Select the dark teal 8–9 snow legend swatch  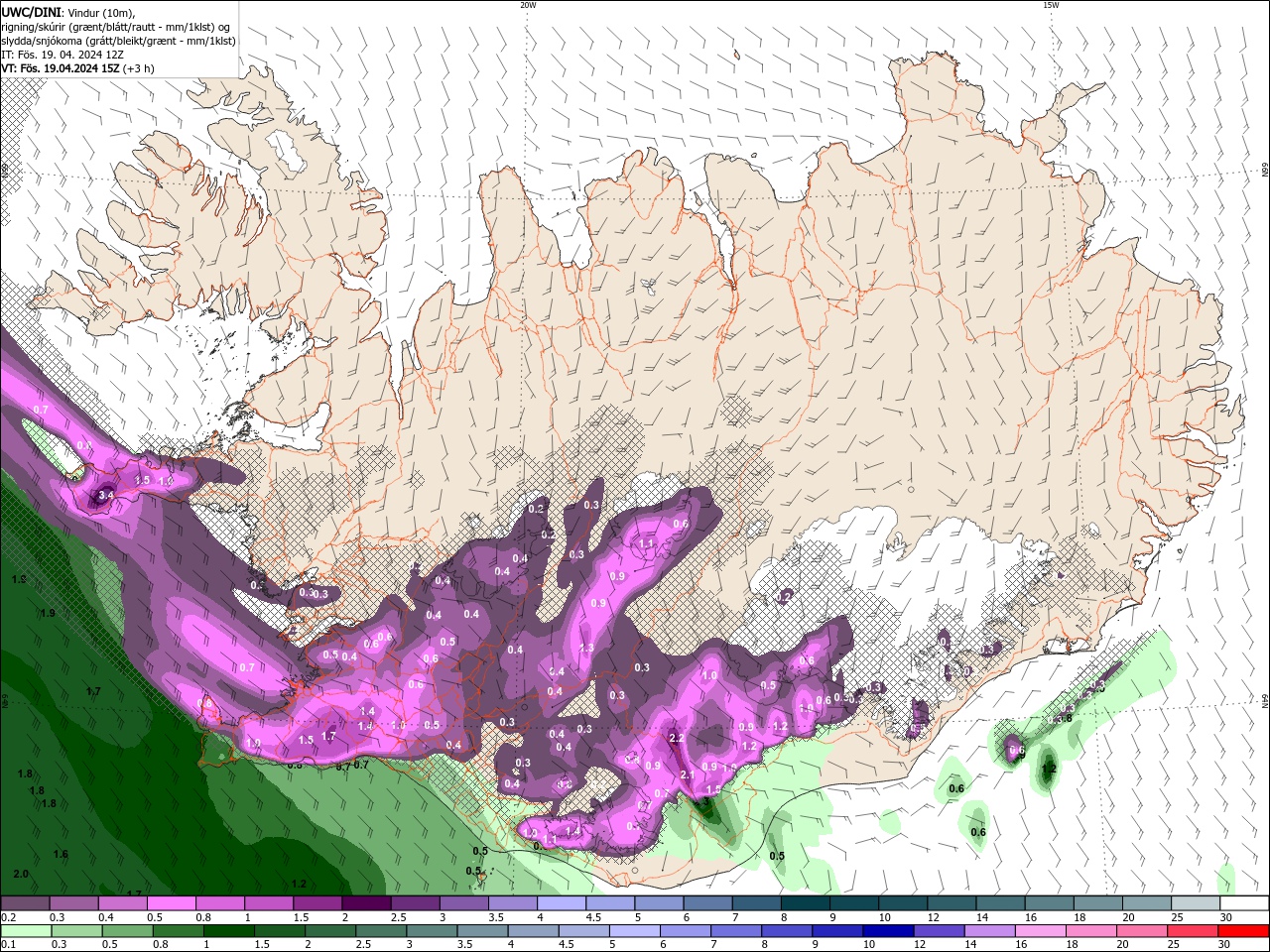coord(806,903)
